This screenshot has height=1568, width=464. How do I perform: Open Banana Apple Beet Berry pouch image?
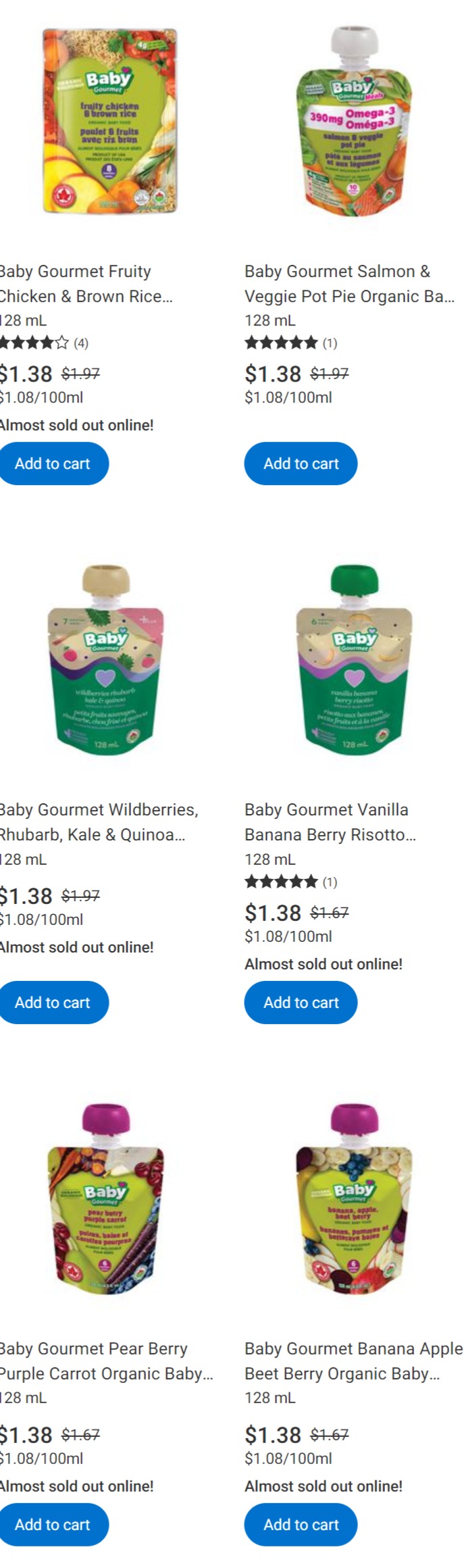coord(355,1200)
